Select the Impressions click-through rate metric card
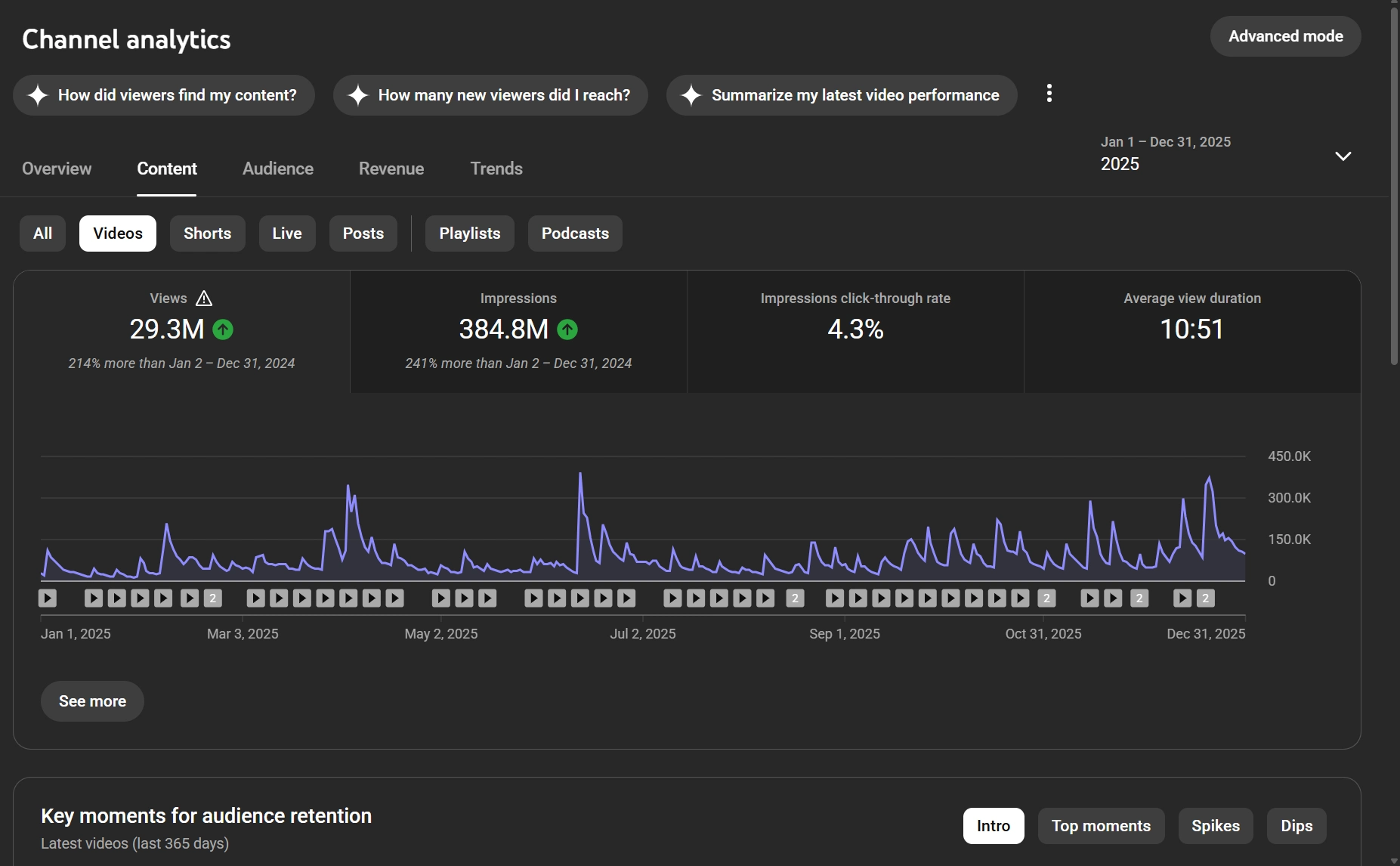Screen dimensions: 1400x866 click(x=855, y=331)
